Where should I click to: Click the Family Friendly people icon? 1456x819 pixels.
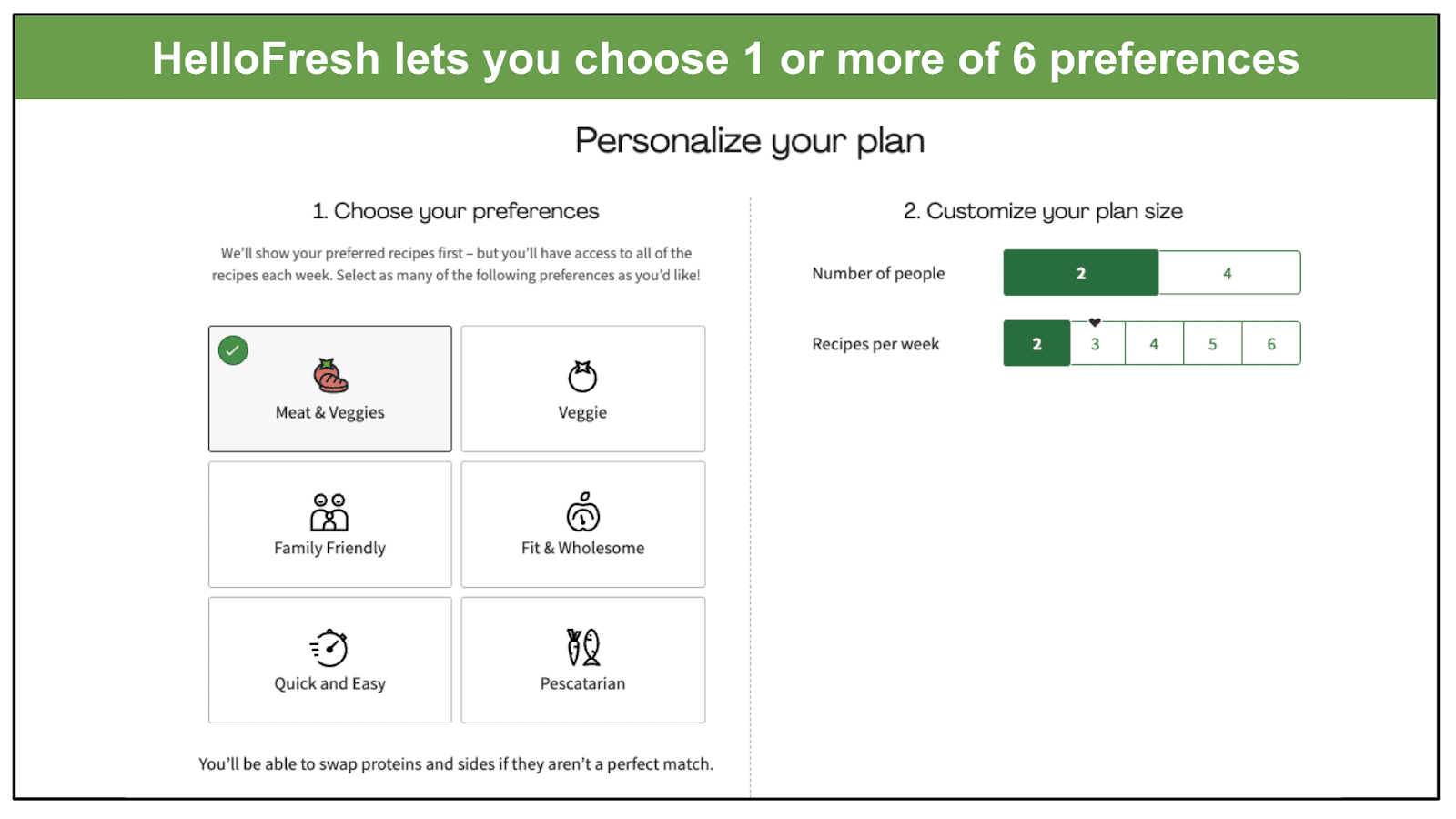(x=329, y=512)
